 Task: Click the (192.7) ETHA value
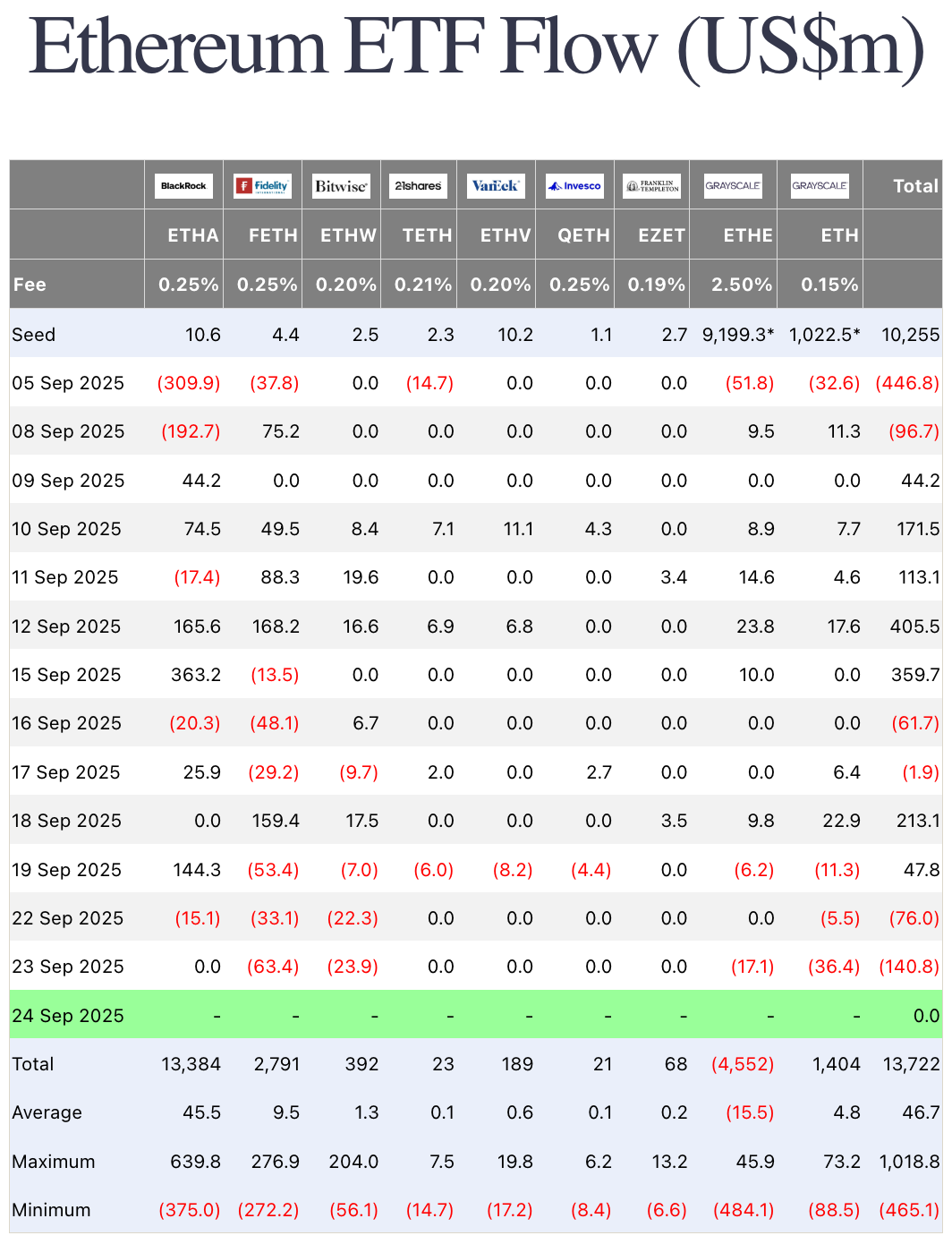(191, 431)
